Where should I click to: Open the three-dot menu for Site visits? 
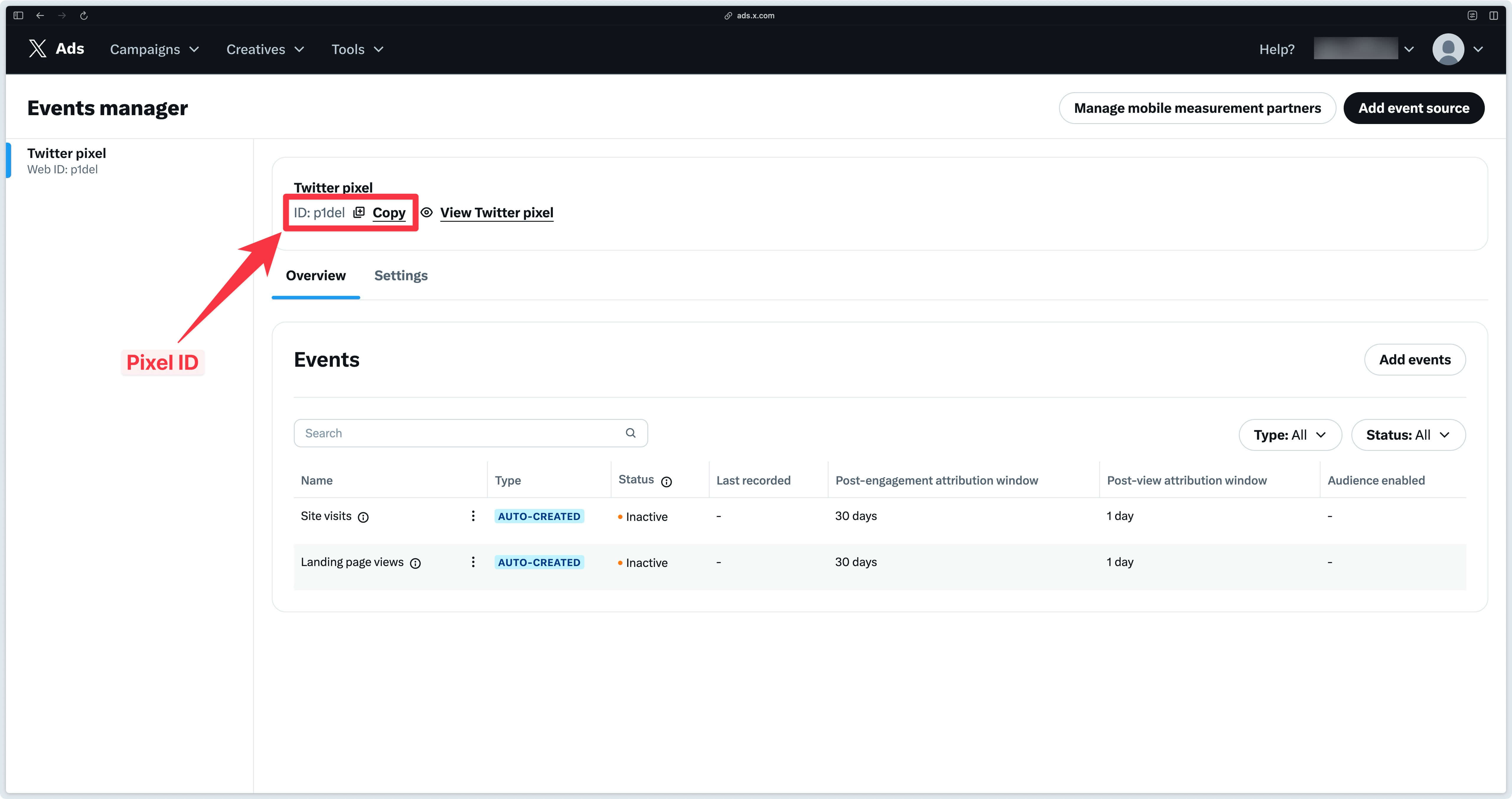pyautogui.click(x=473, y=516)
